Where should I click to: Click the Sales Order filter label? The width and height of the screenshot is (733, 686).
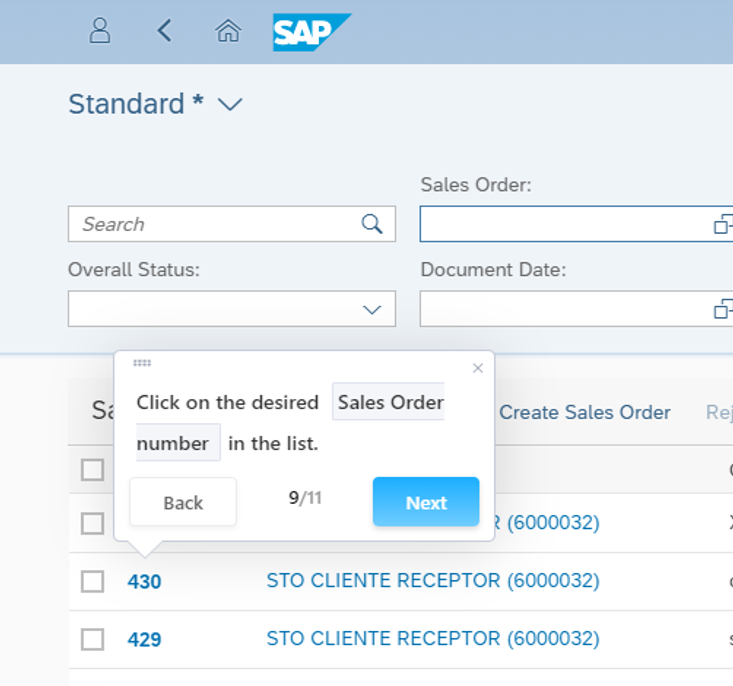pos(476,185)
